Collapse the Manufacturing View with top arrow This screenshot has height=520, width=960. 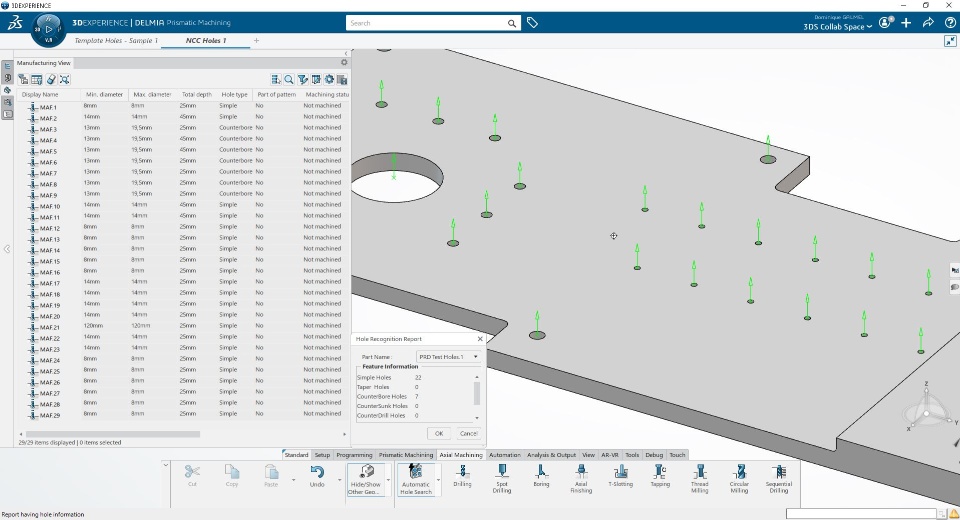click(x=346, y=54)
